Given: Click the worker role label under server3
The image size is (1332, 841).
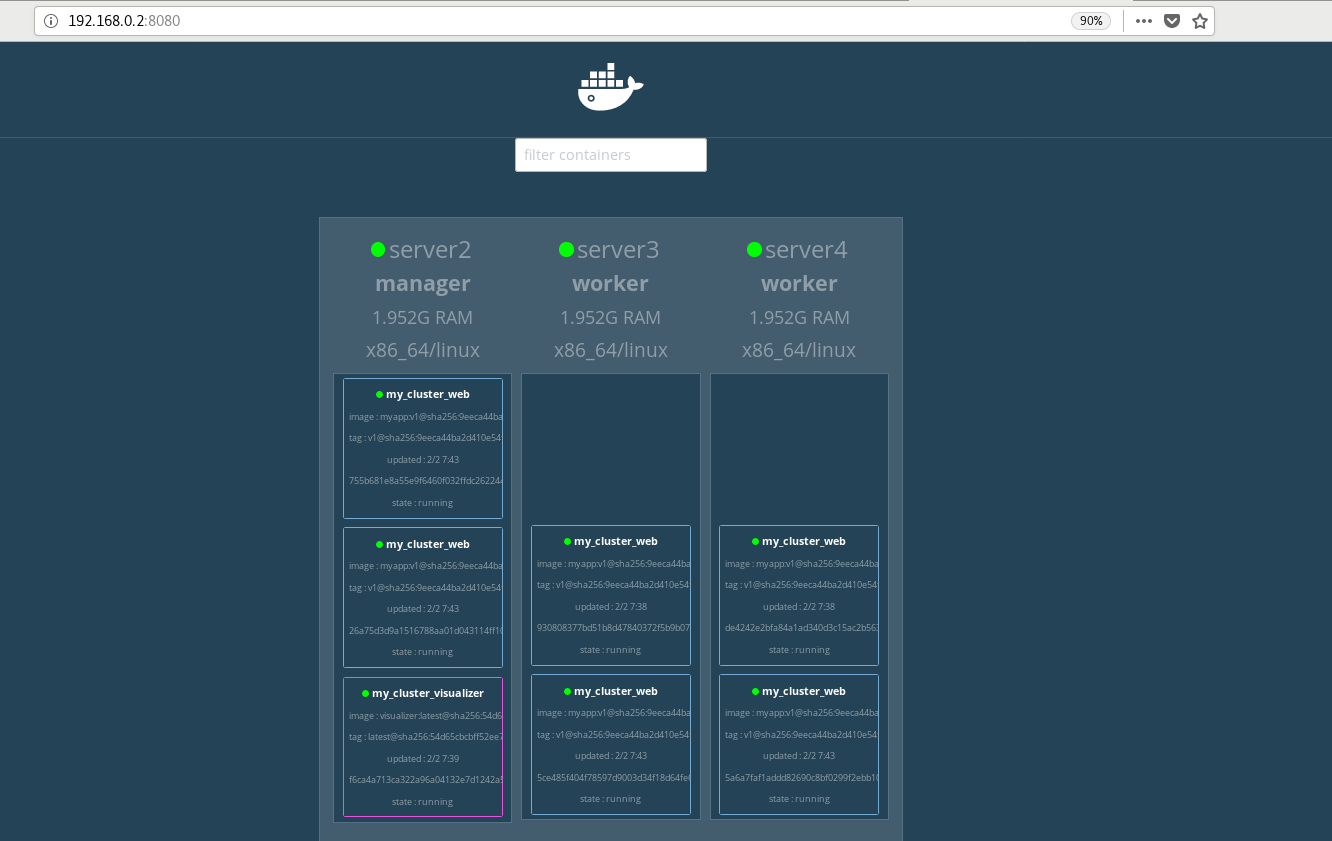Looking at the screenshot, I should (x=611, y=284).
